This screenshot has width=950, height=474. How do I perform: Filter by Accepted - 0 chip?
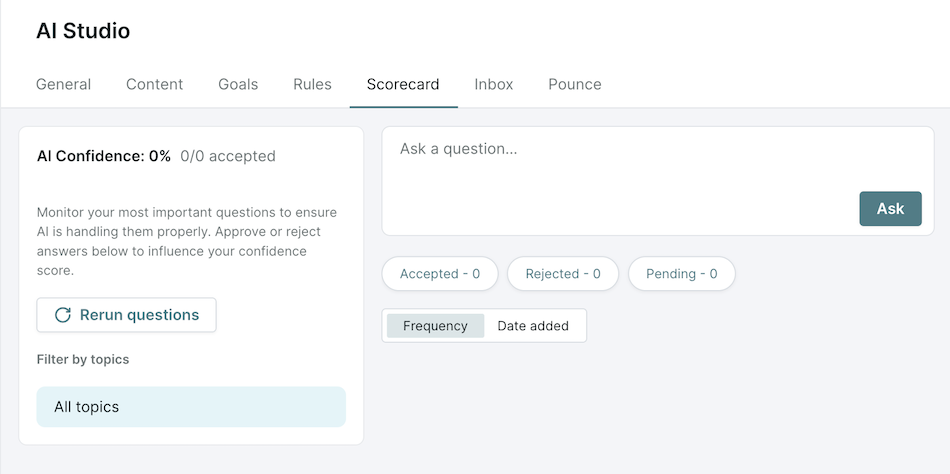click(x=440, y=274)
